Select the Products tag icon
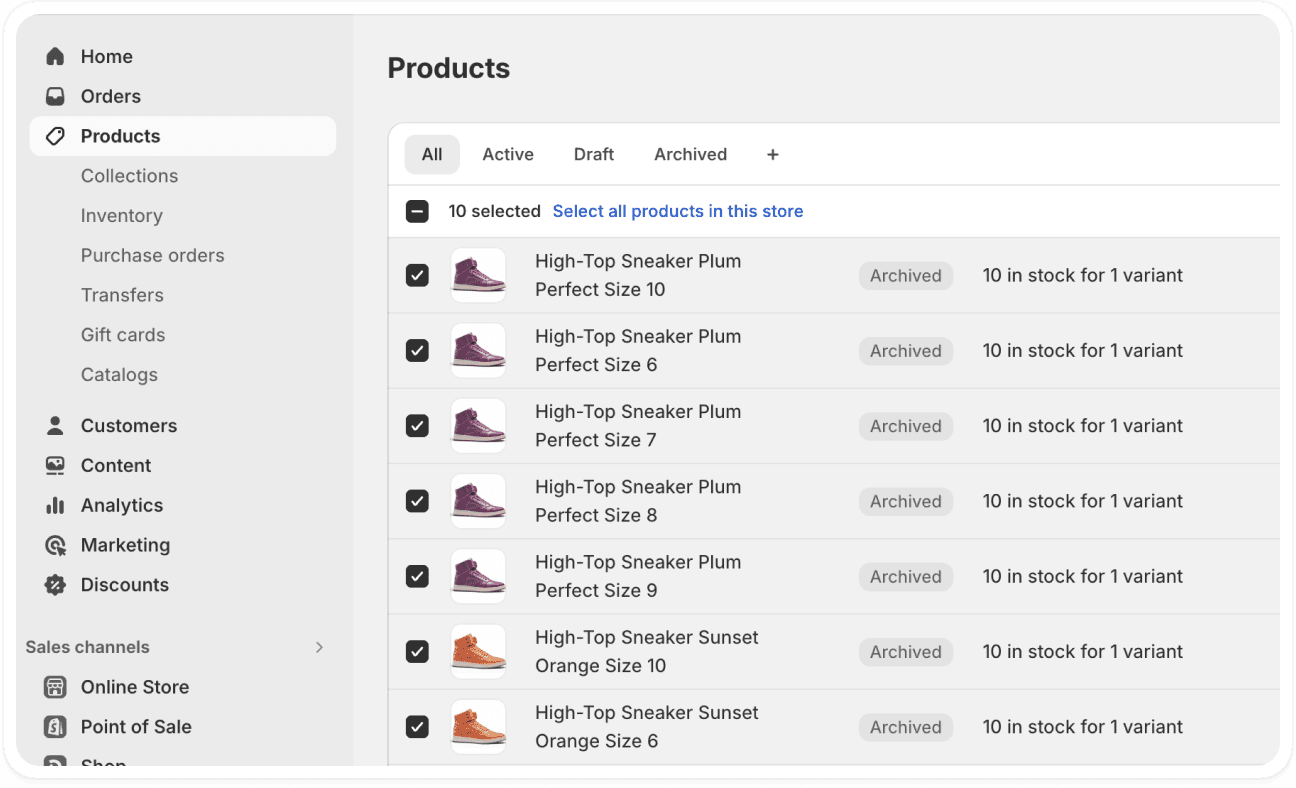1296x788 pixels. 55,136
